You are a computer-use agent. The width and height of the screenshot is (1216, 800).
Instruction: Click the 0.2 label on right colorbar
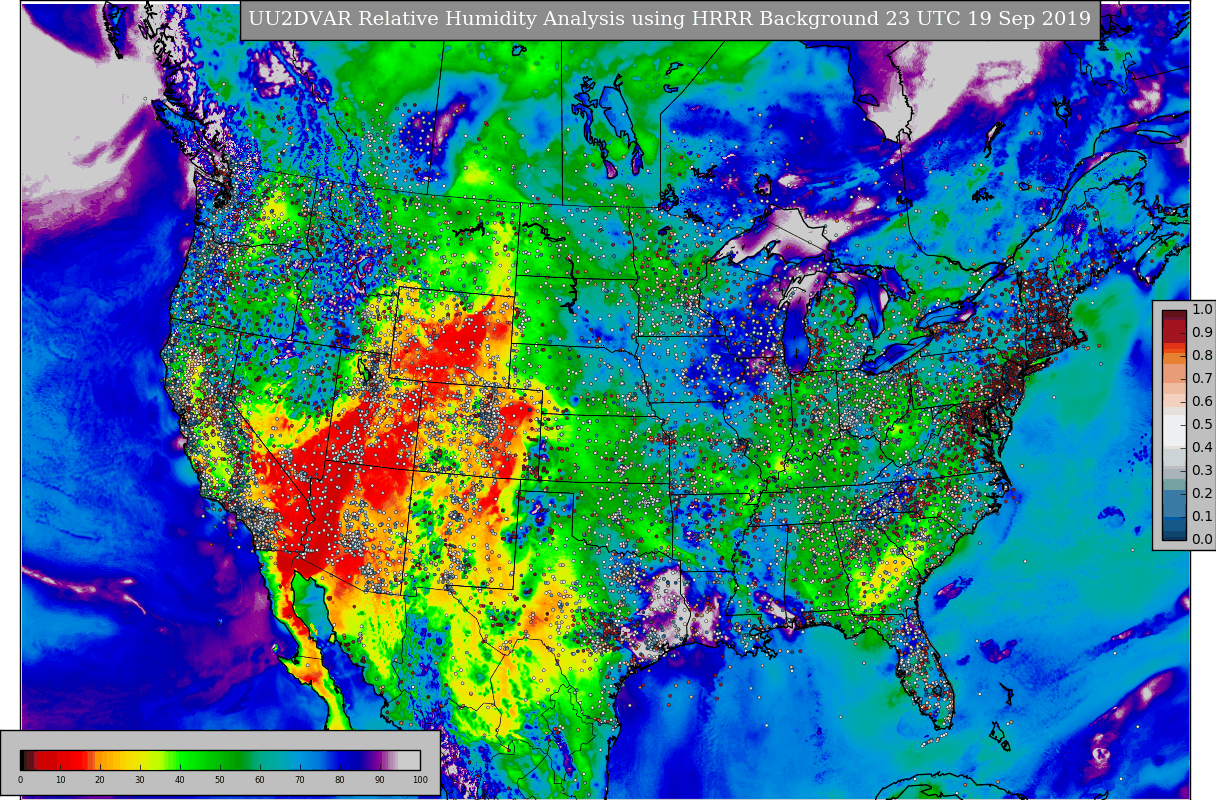[1202, 494]
